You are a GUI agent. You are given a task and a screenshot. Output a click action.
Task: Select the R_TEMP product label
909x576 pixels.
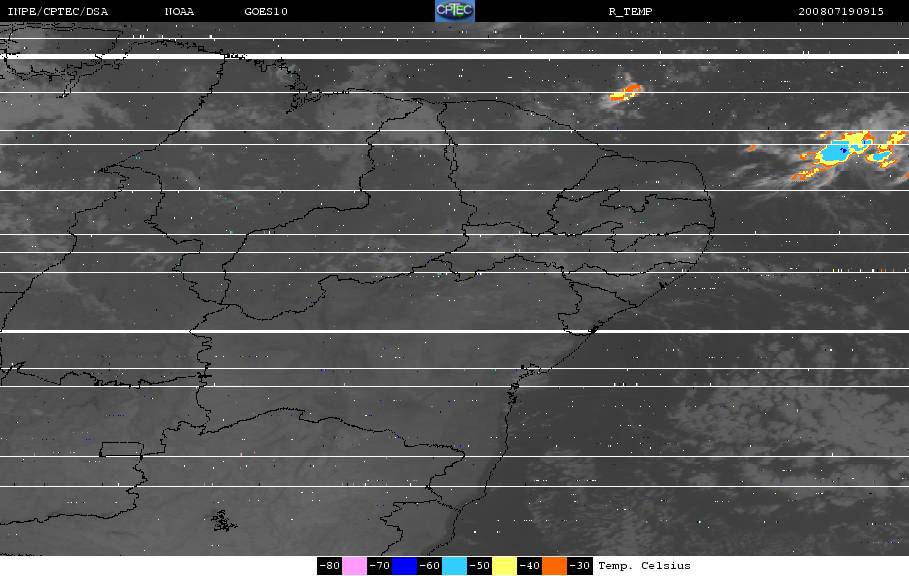(631, 12)
